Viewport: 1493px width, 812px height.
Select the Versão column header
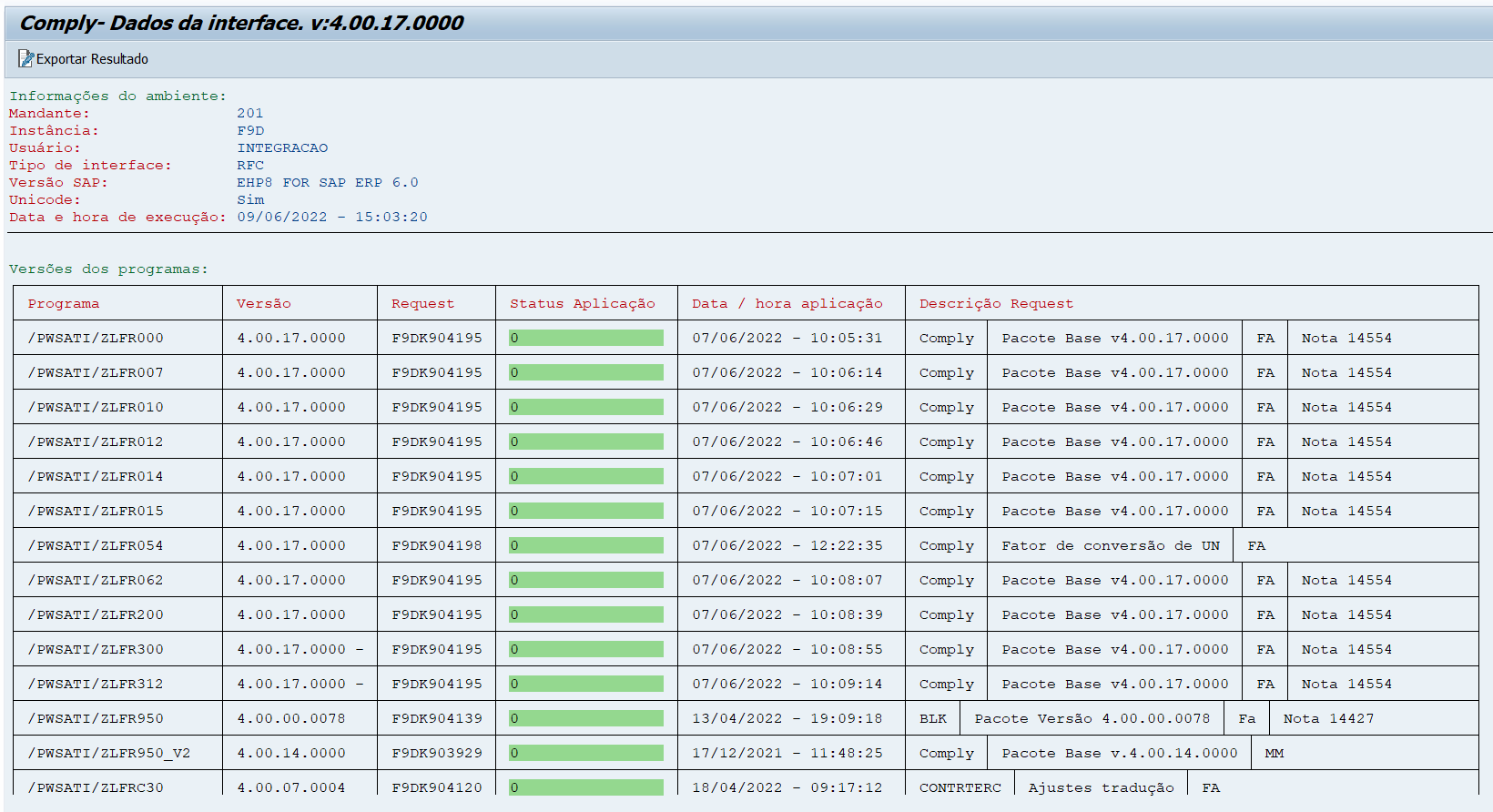[x=264, y=304]
